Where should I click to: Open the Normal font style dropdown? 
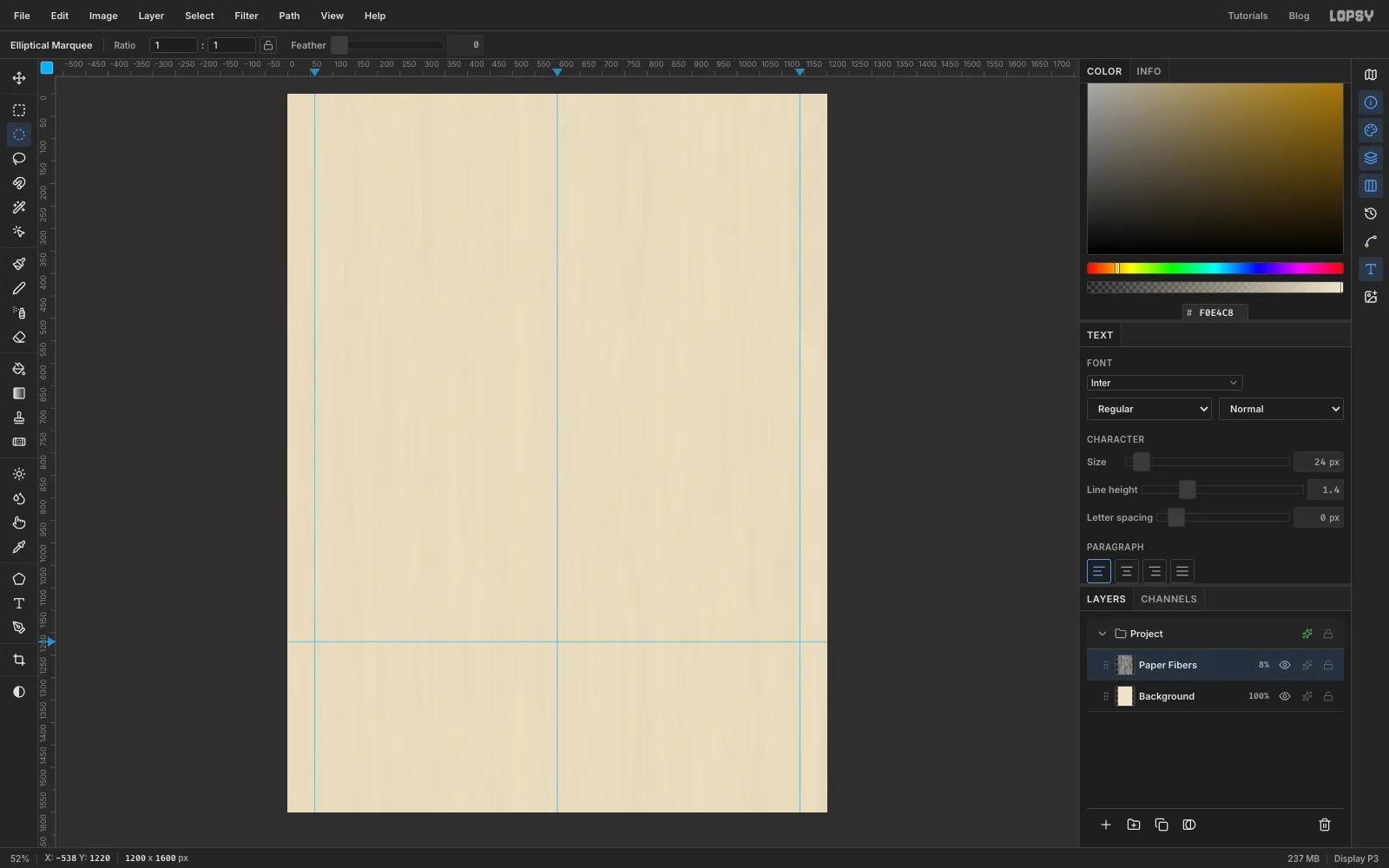(1281, 409)
